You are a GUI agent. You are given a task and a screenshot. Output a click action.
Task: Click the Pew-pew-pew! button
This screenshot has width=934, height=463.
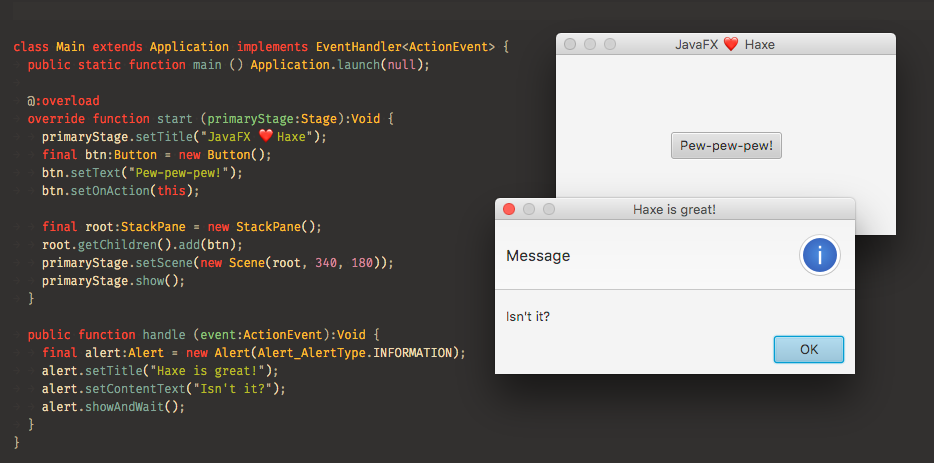coord(726,145)
